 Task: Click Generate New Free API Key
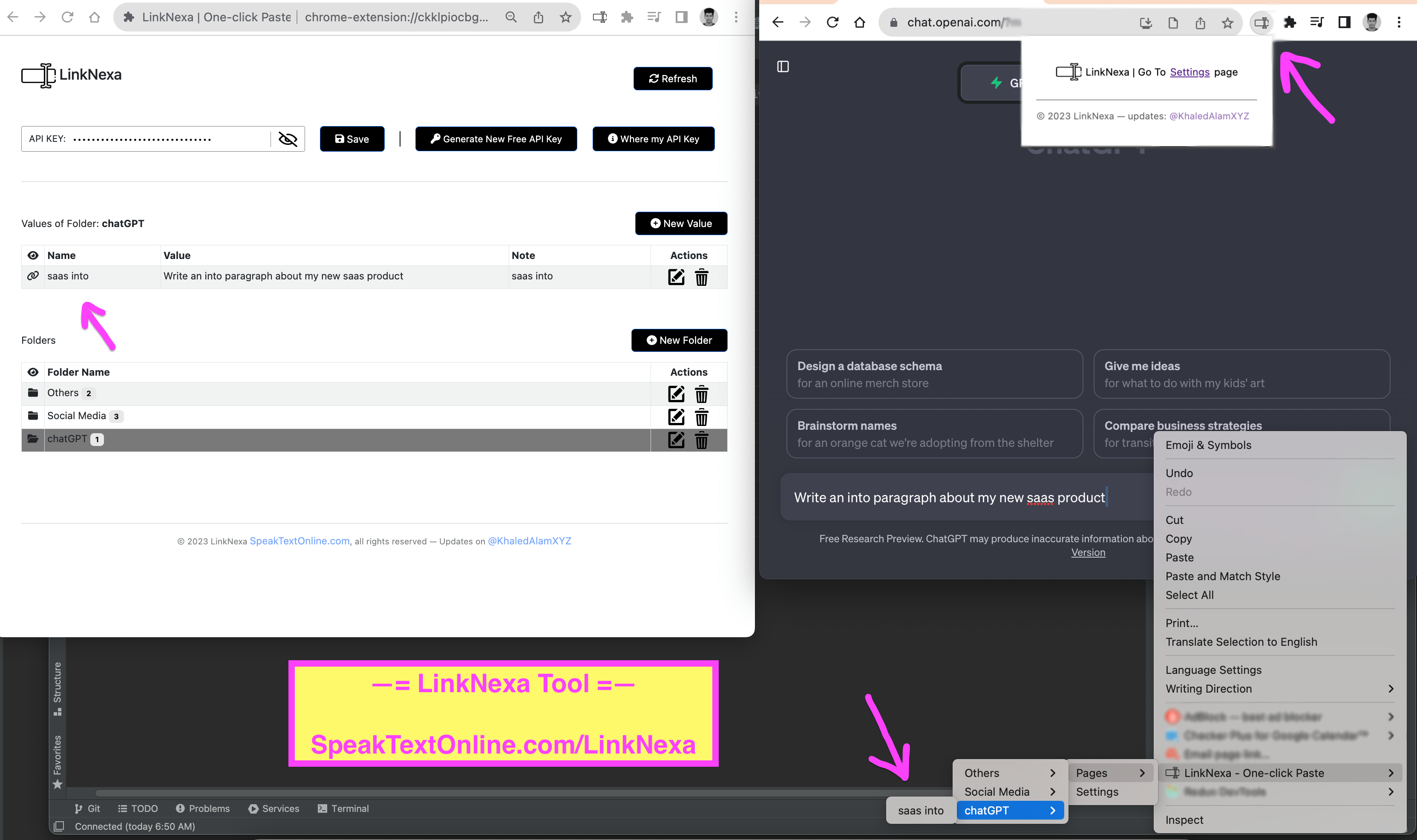[496, 139]
